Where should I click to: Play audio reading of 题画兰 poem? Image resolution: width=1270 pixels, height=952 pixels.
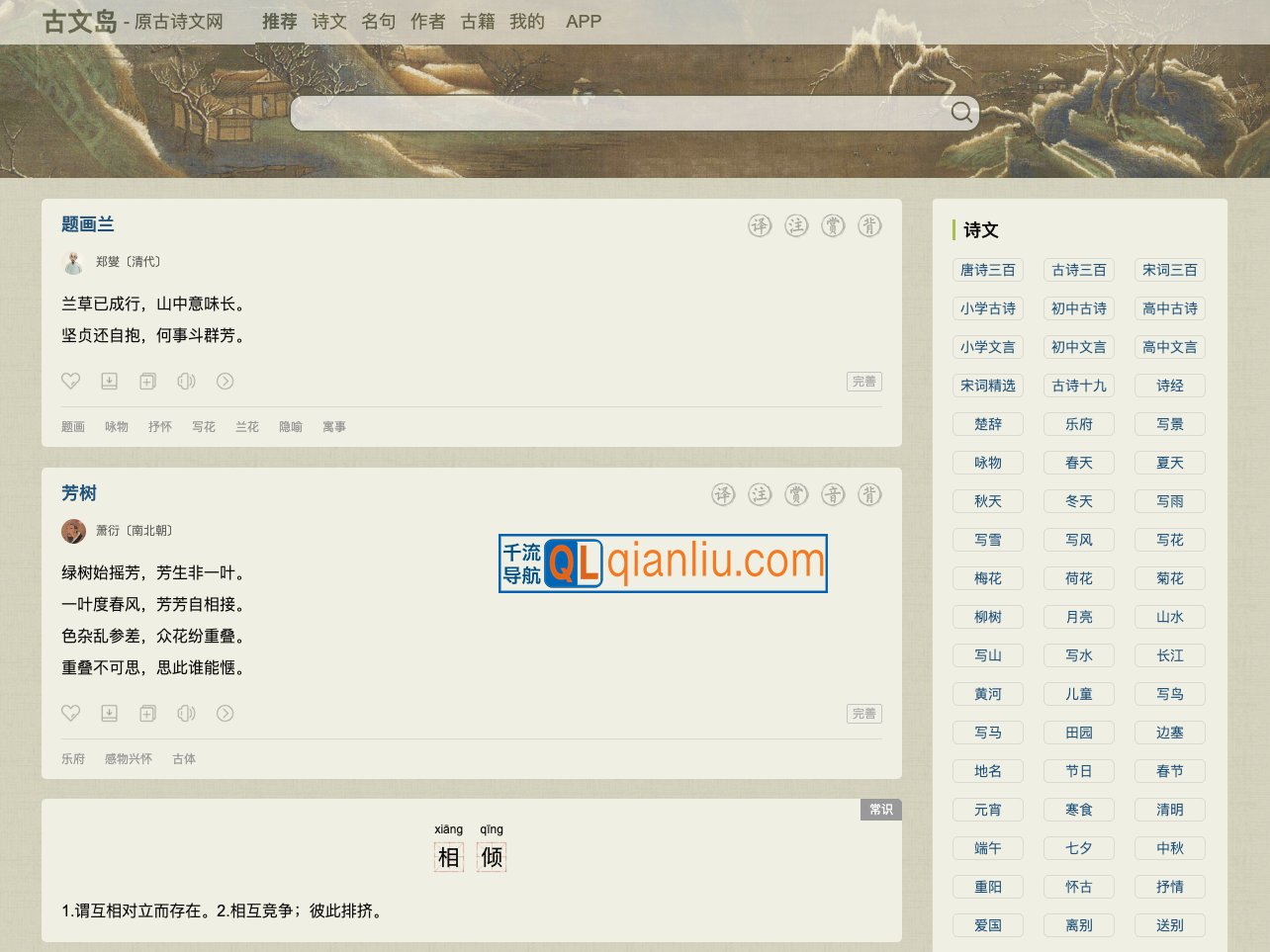click(186, 382)
